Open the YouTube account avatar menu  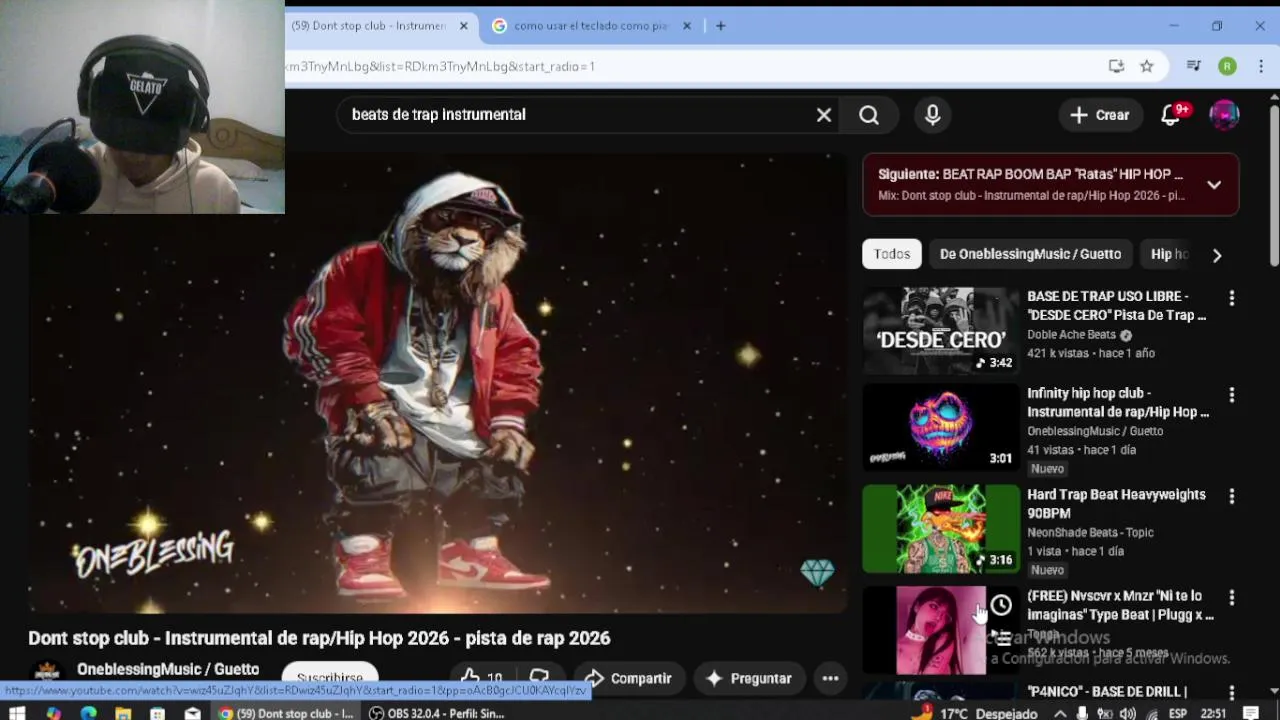(x=1224, y=115)
